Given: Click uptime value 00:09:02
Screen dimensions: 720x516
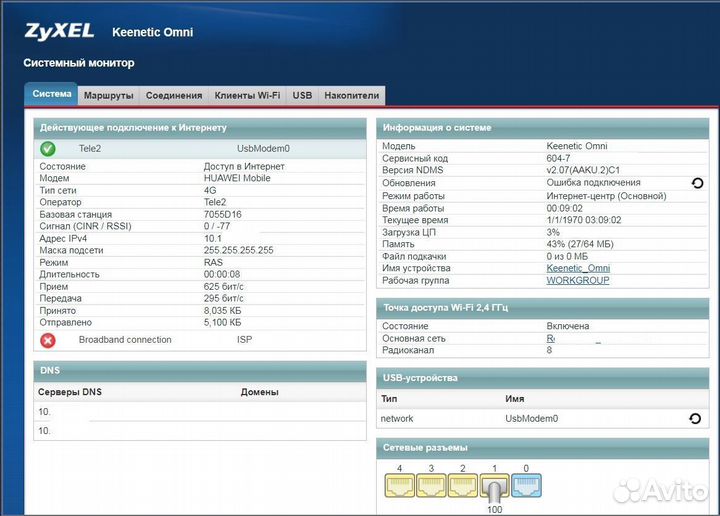Looking at the screenshot, I should point(564,208).
